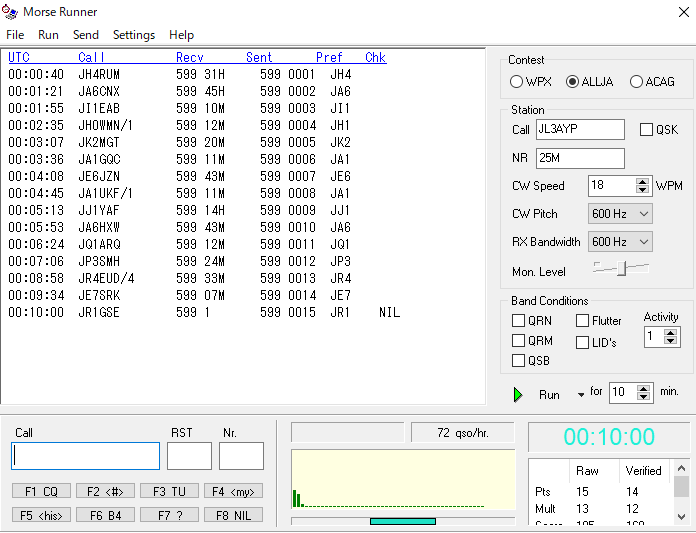This screenshot has height=533, width=696.
Task: Click the station NR field 25M
Action: click(x=580, y=158)
